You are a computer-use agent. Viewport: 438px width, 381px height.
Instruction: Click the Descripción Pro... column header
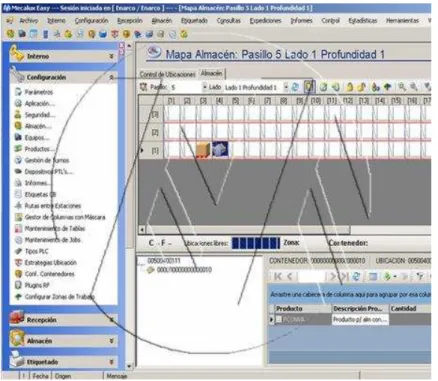[360, 309]
